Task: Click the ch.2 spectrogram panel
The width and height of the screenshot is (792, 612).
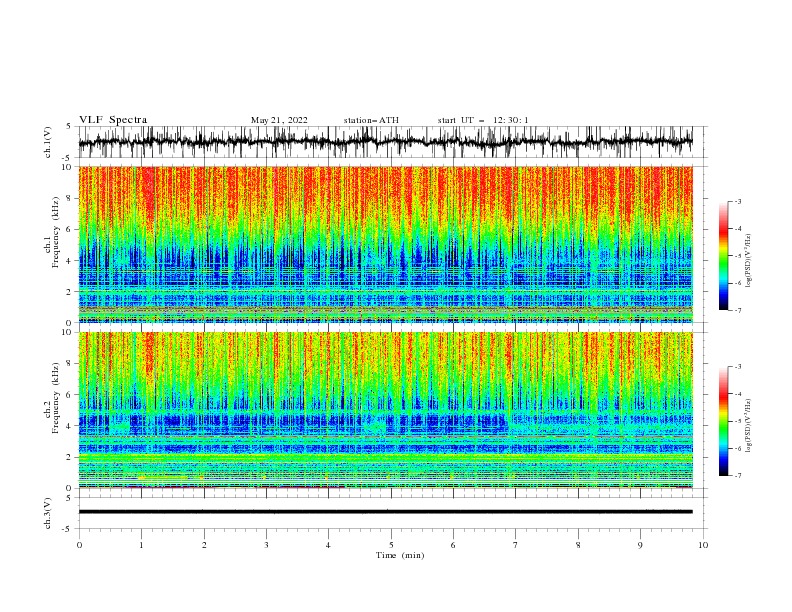Action: point(386,410)
